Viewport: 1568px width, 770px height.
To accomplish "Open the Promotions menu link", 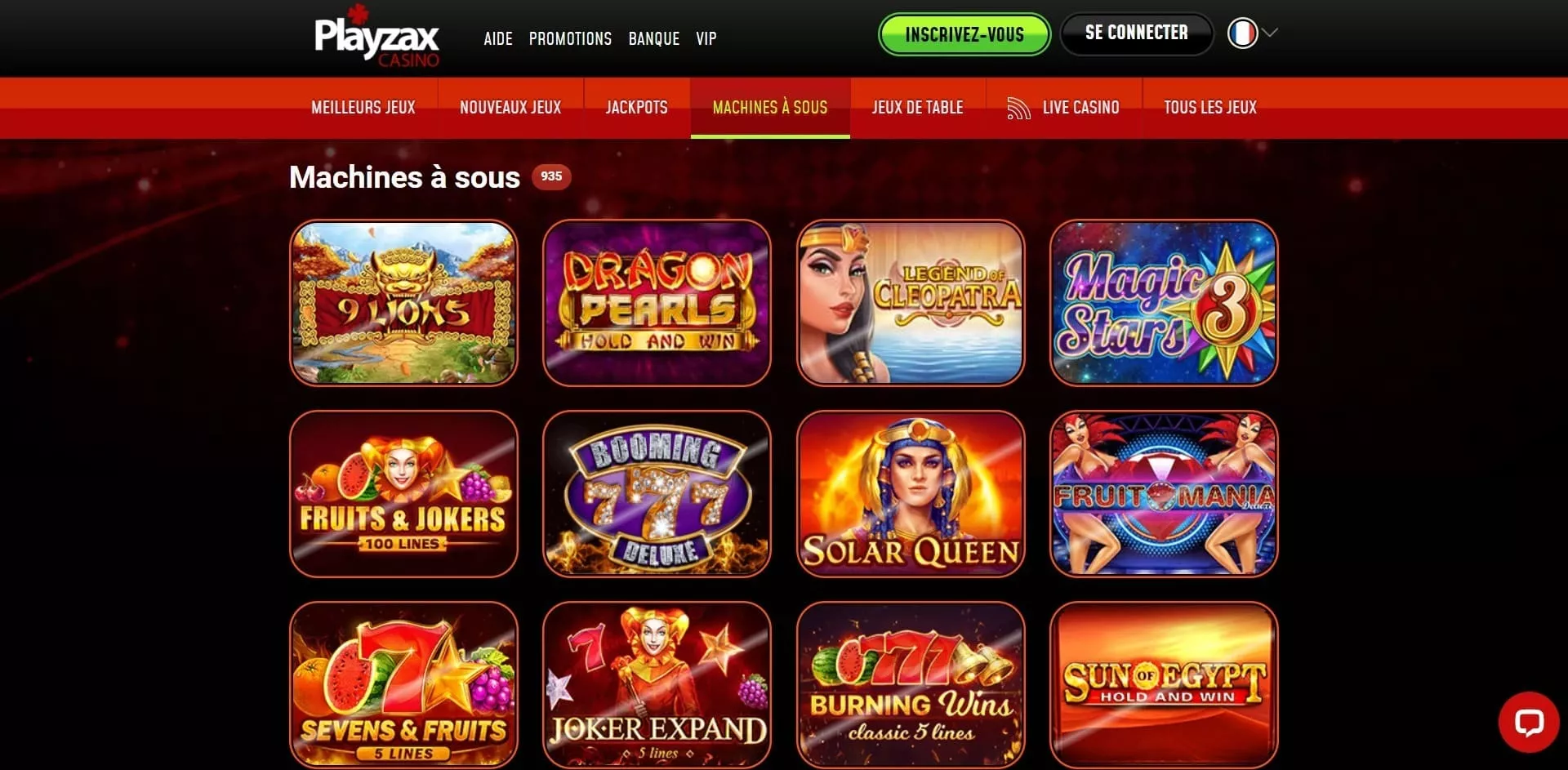I will tap(570, 38).
